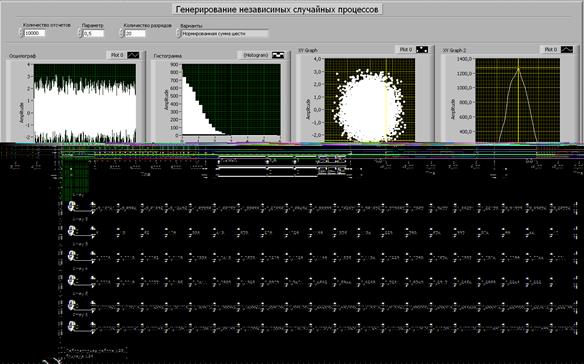
Task: Click the Варианты ring selector arrows
Action: pyautogui.click(x=178, y=34)
